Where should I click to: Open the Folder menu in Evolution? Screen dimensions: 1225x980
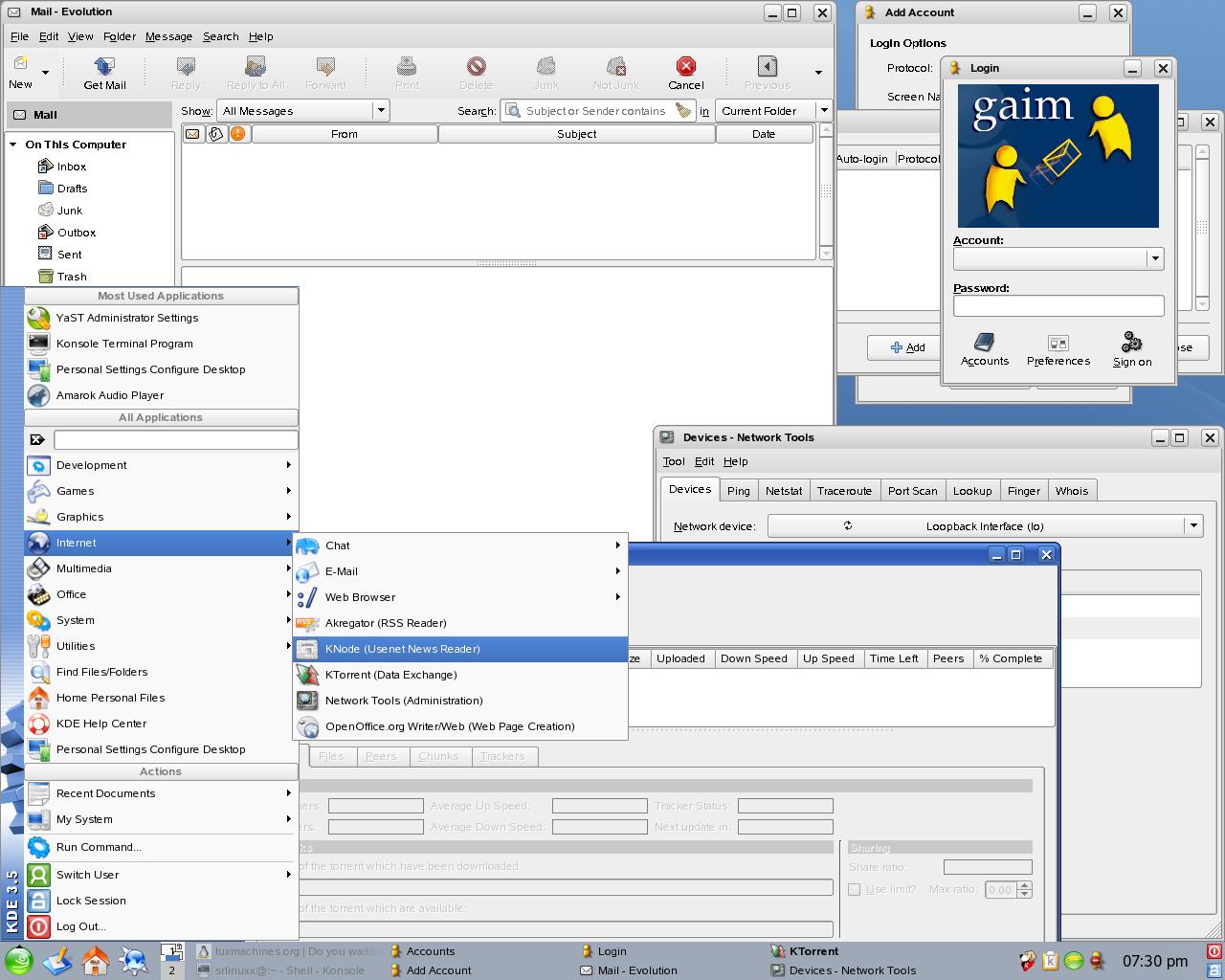(120, 36)
